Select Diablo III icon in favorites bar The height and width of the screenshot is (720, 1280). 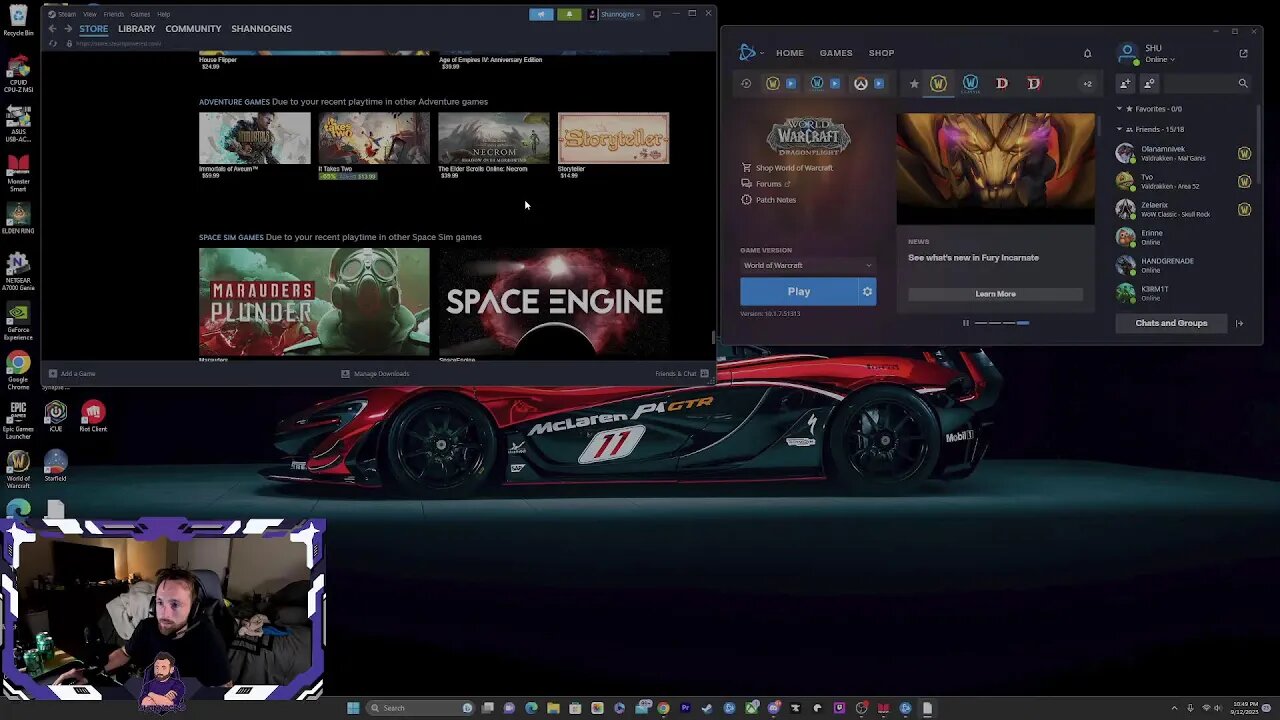point(1002,84)
